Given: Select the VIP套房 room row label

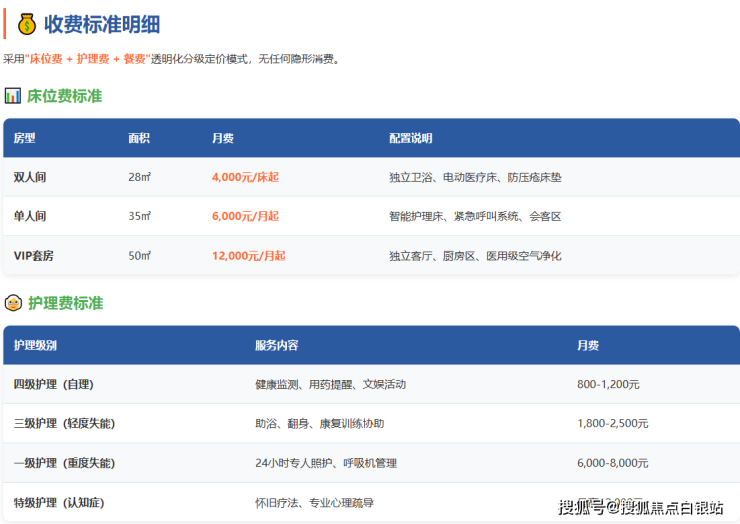Looking at the screenshot, I should (34, 255).
